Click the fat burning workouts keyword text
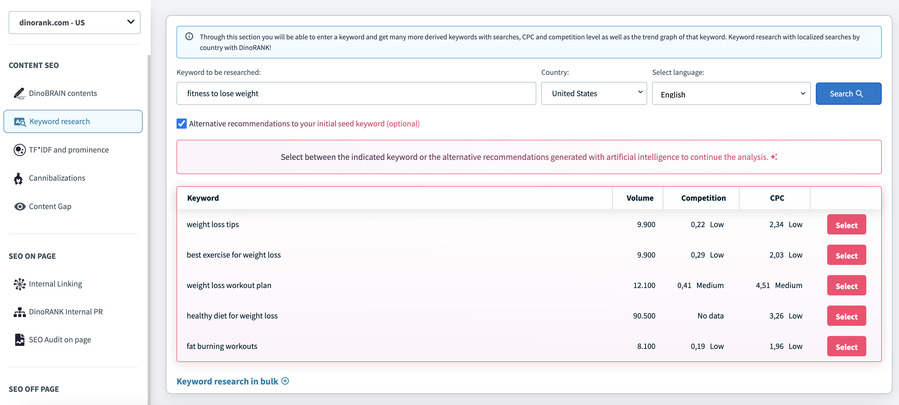This screenshot has width=899, height=405. click(x=222, y=346)
